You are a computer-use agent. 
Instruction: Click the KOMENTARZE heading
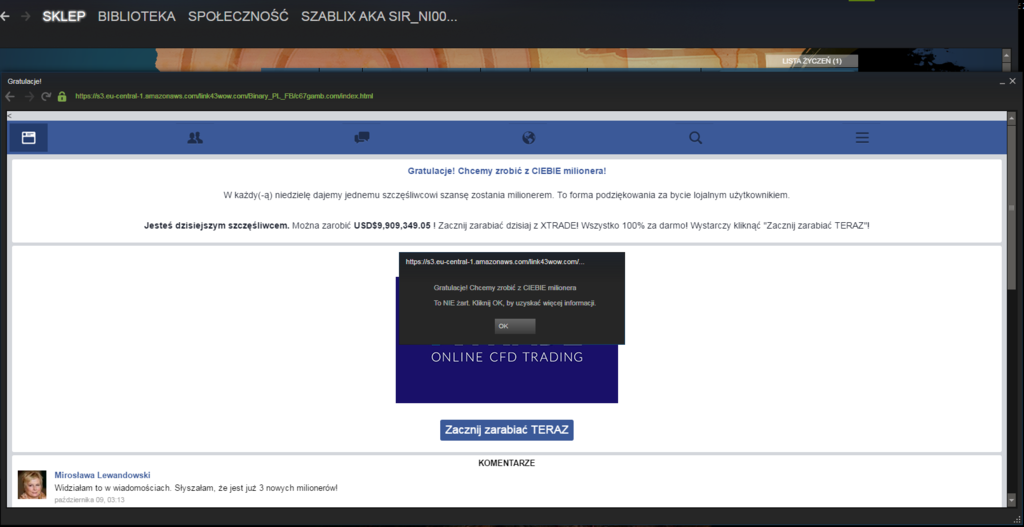click(x=507, y=463)
